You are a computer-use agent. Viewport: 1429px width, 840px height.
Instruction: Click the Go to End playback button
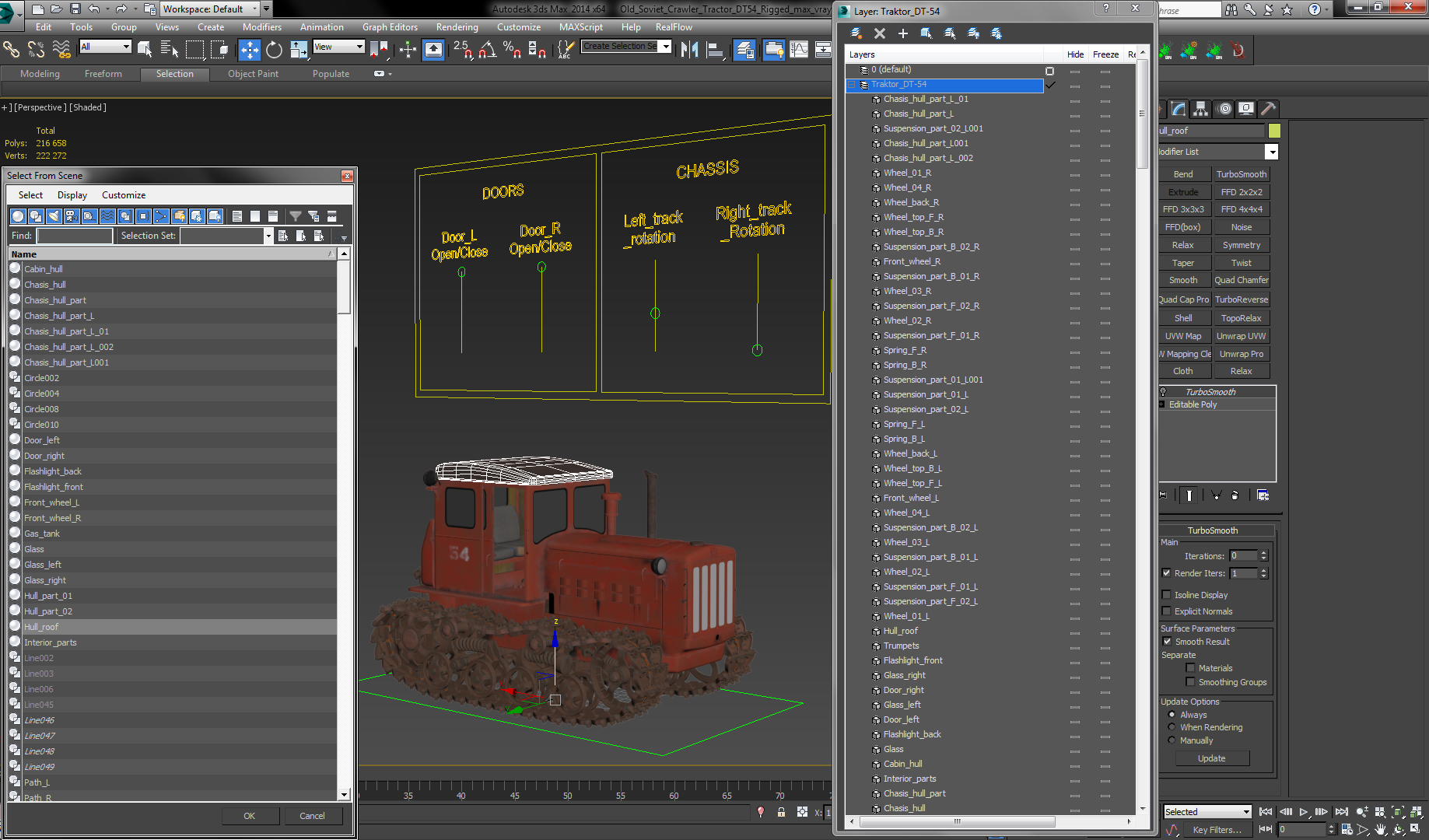coord(1341,811)
